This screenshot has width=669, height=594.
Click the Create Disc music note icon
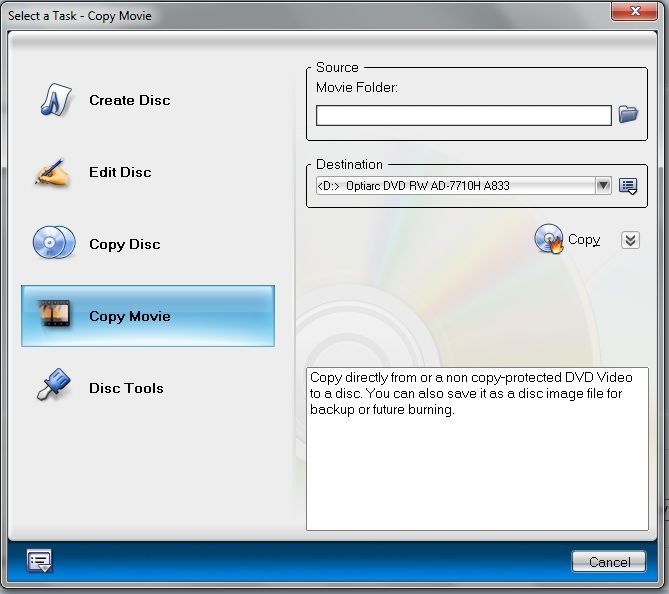coord(55,100)
